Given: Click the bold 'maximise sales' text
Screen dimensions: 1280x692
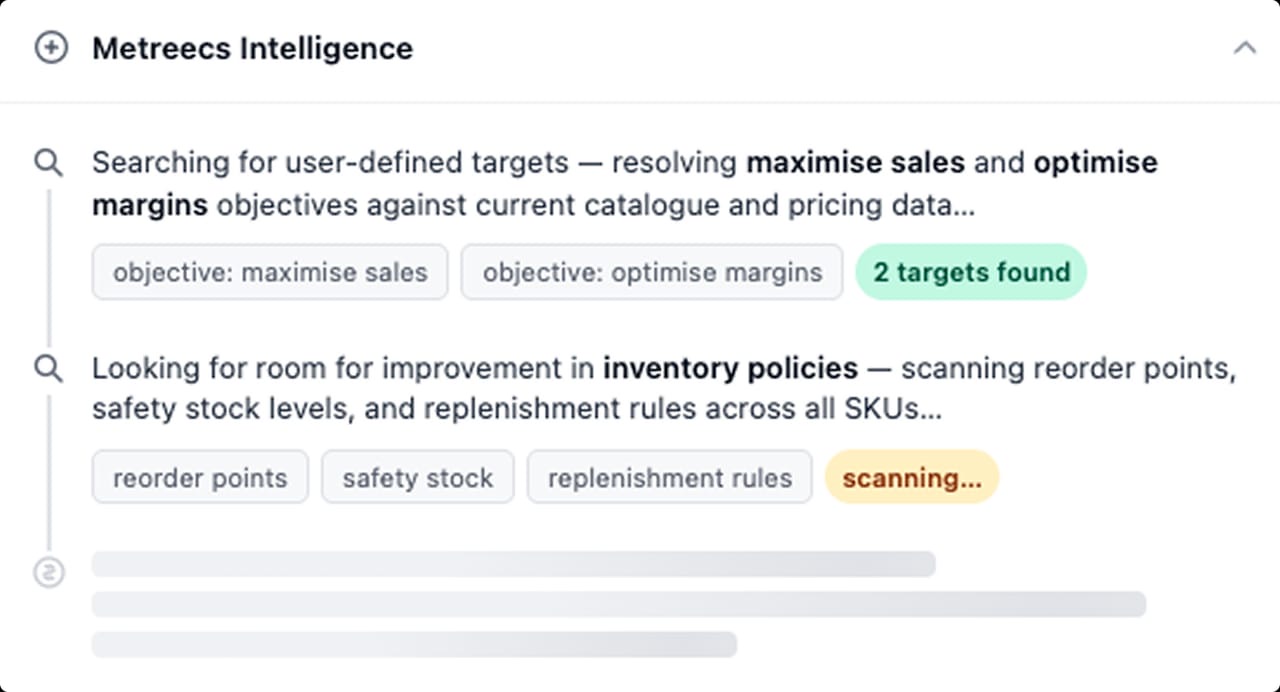Looking at the screenshot, I should pos(856,162).
